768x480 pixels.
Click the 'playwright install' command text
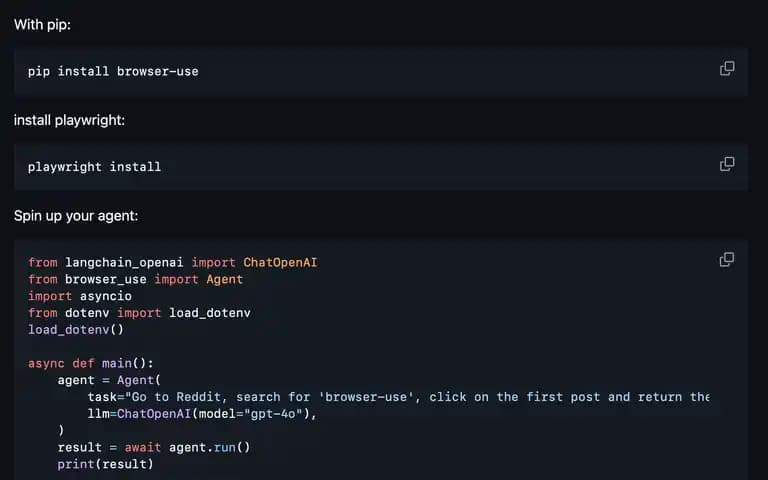(94, 167)
